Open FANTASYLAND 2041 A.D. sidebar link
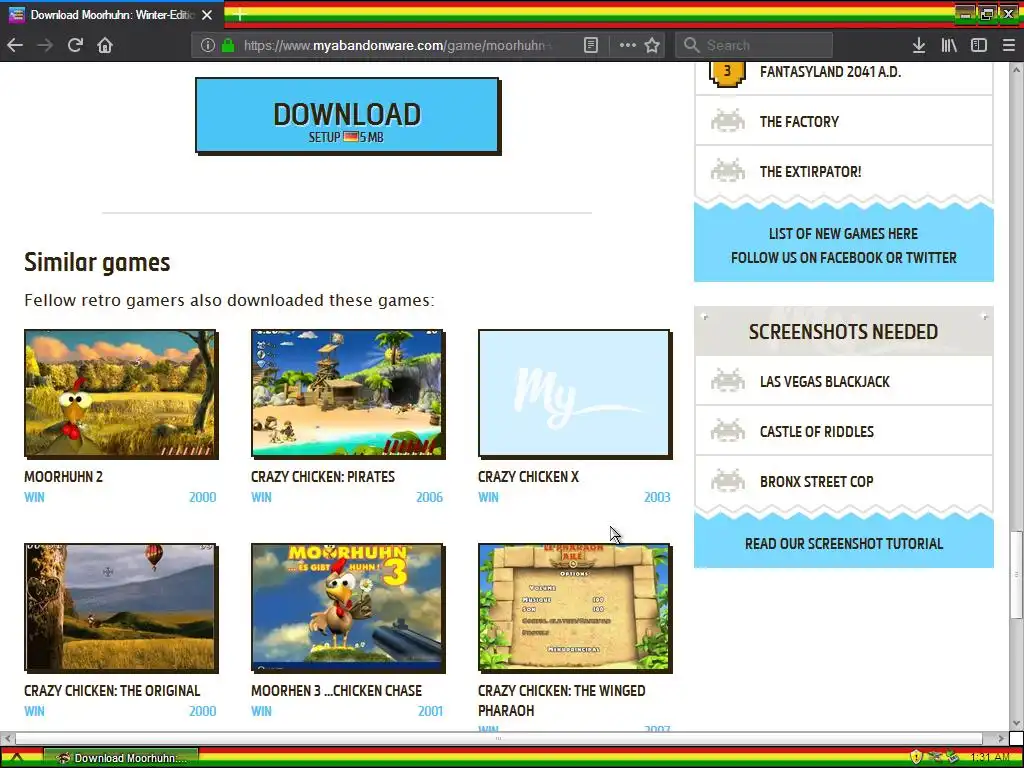This screenshot has width=1024, height=768. tap(830, 72)
